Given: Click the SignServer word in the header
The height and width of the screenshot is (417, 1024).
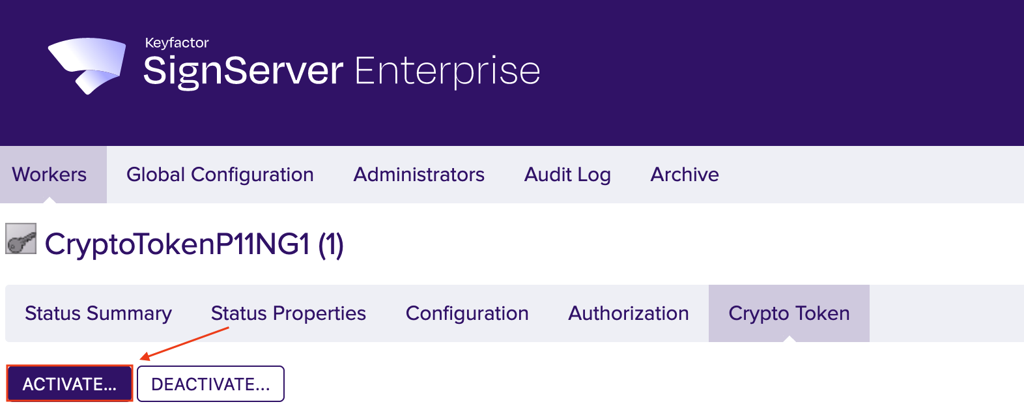Looking at the screenshot, I should coord(243,71).
